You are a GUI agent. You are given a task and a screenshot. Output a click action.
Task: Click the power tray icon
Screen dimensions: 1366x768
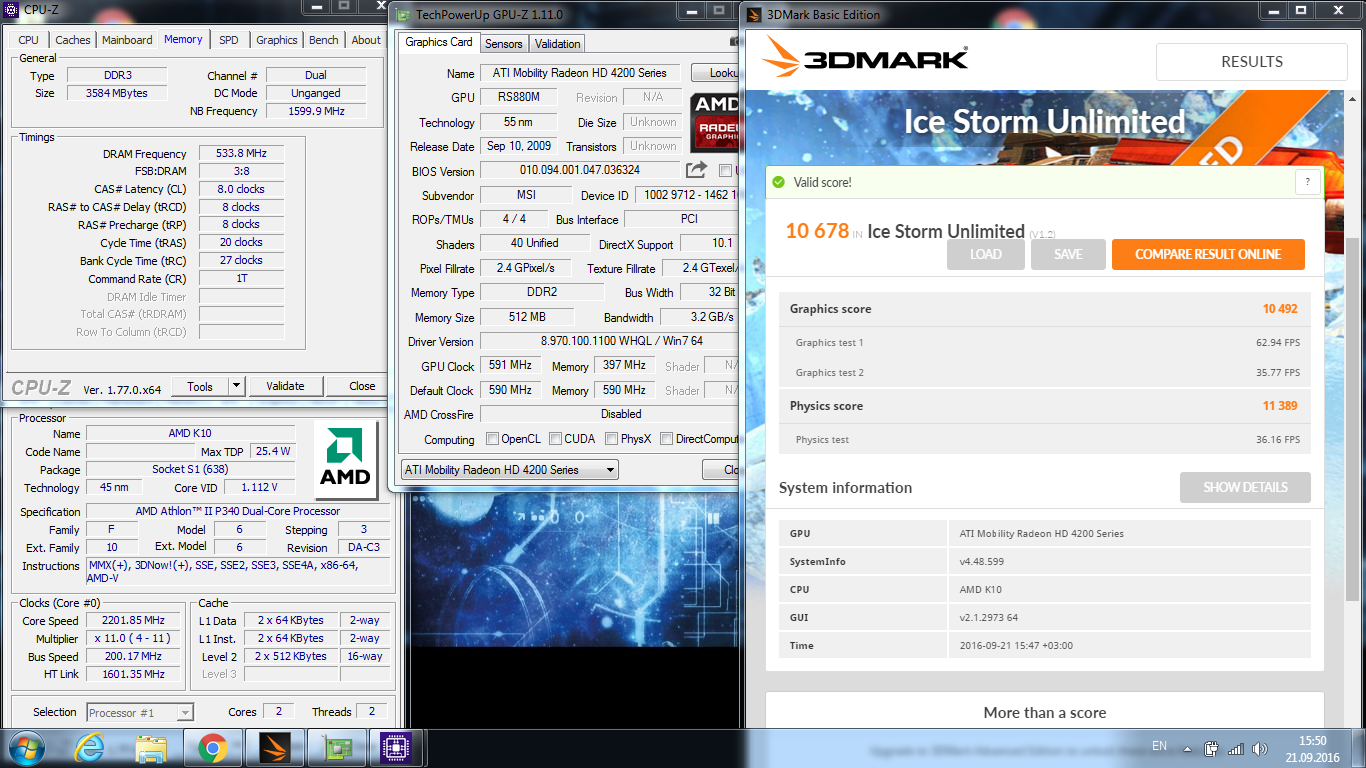click(1211, 747)
